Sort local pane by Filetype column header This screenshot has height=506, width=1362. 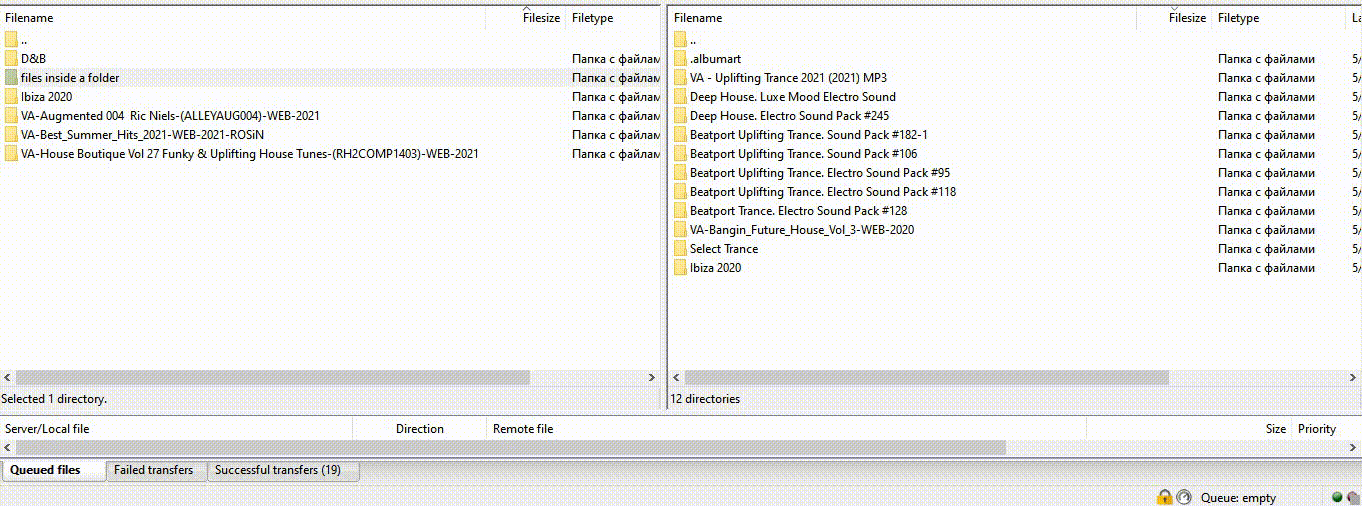coord(613,18)
